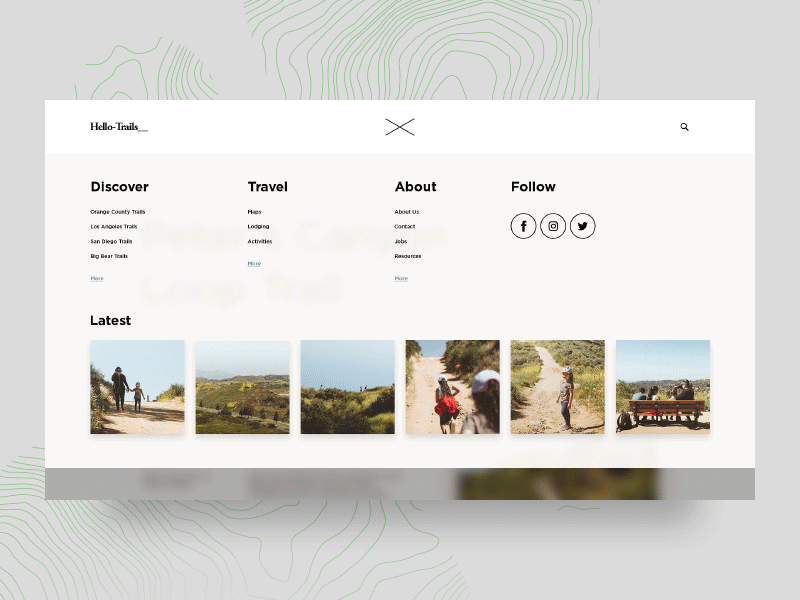Image resolution: width=800 pixels, height=600 pixels.
Task: Expand More under the About column
Action: 401,278
